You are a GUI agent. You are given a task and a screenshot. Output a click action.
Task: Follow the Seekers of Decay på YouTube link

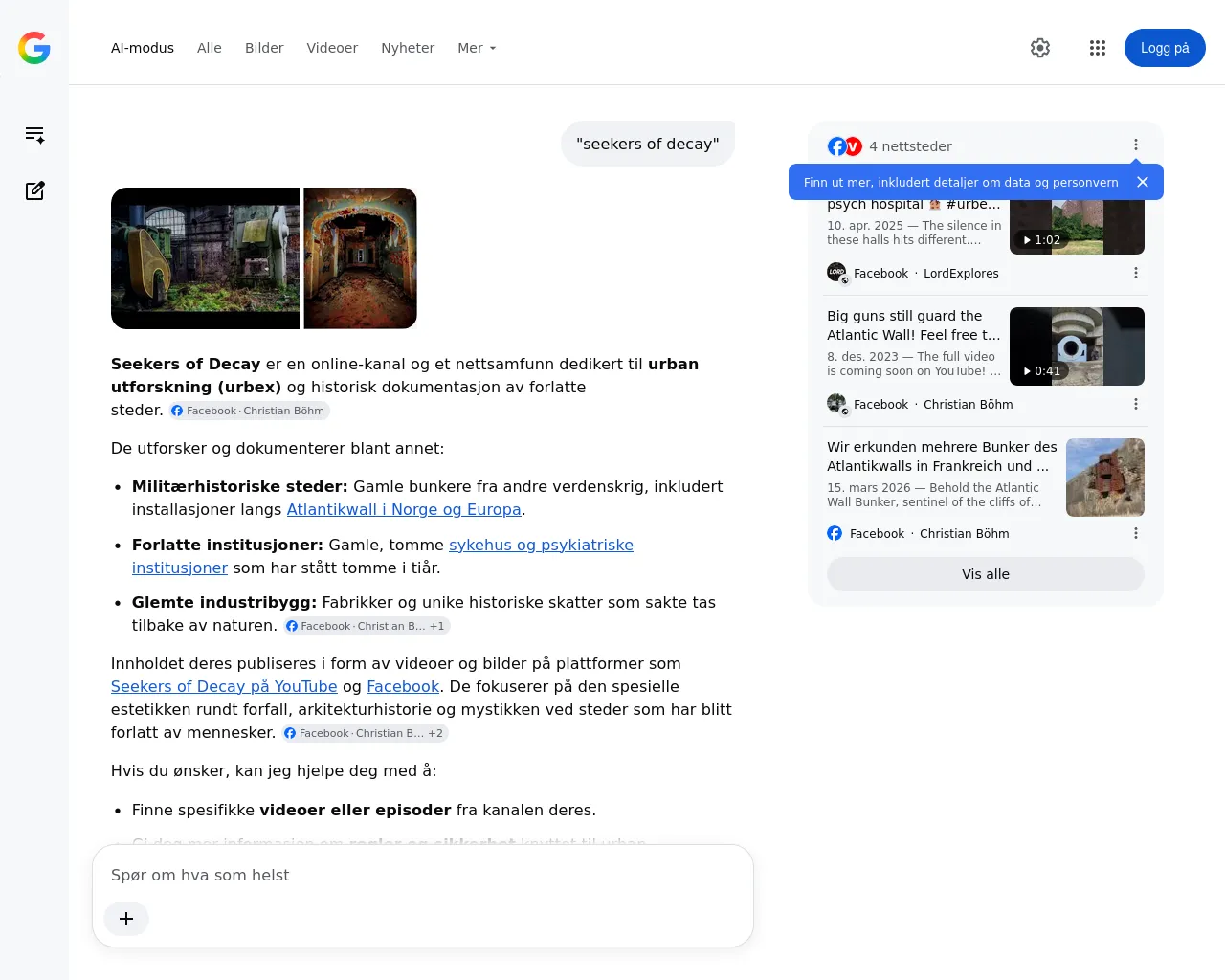(224, 686)
